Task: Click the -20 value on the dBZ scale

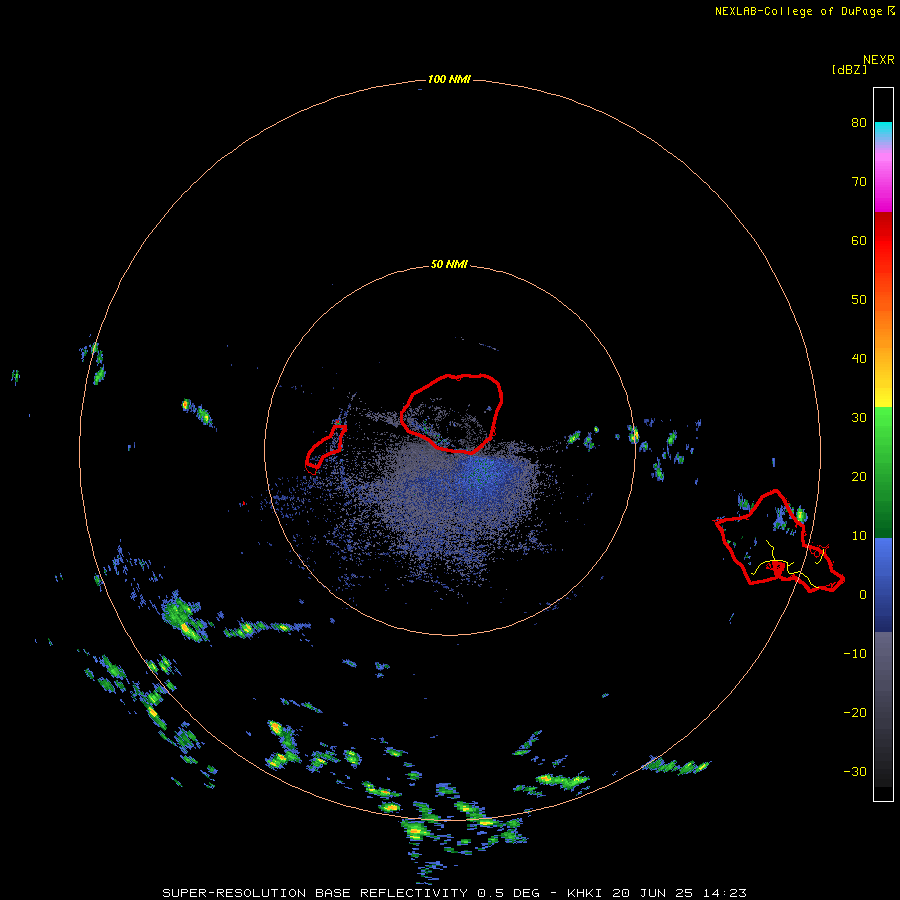Action: point(855,713)
